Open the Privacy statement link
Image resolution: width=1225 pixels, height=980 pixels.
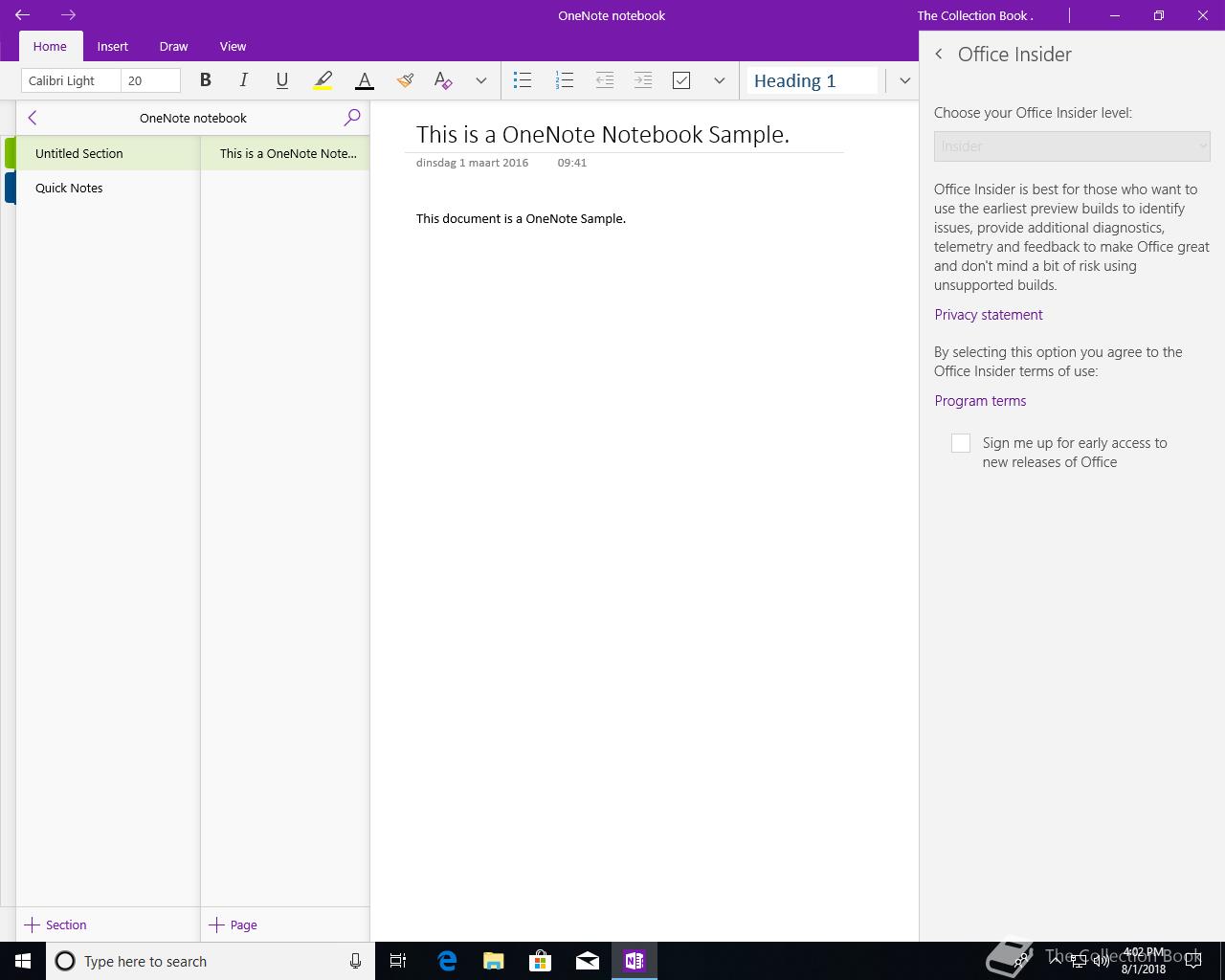tap(989, 315)
